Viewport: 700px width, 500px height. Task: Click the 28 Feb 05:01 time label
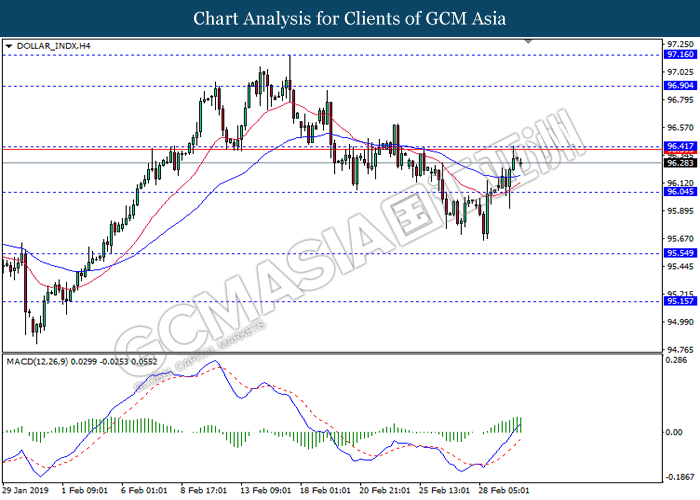coord(504,491)
